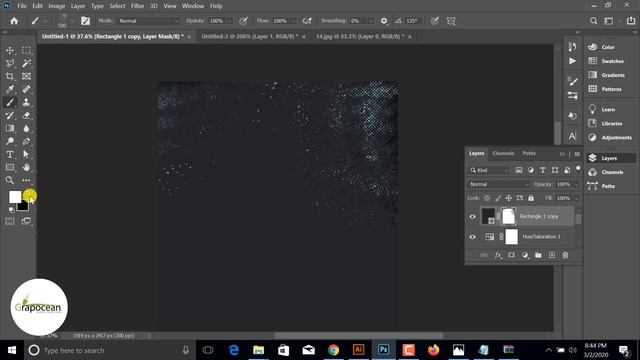Switch to the Channels tab in Layers panel
640x360 pixels.
coord(503,153)
